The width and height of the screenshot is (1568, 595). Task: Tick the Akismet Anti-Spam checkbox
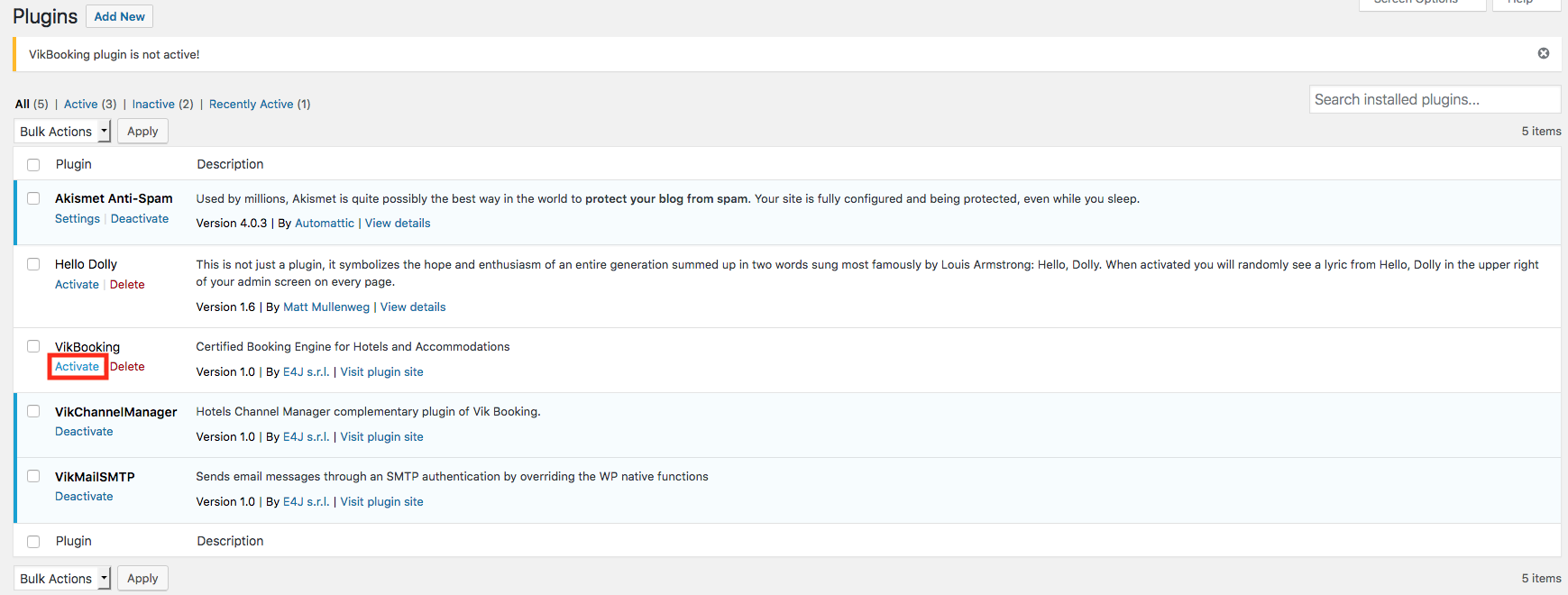click(x=33, y=198)
